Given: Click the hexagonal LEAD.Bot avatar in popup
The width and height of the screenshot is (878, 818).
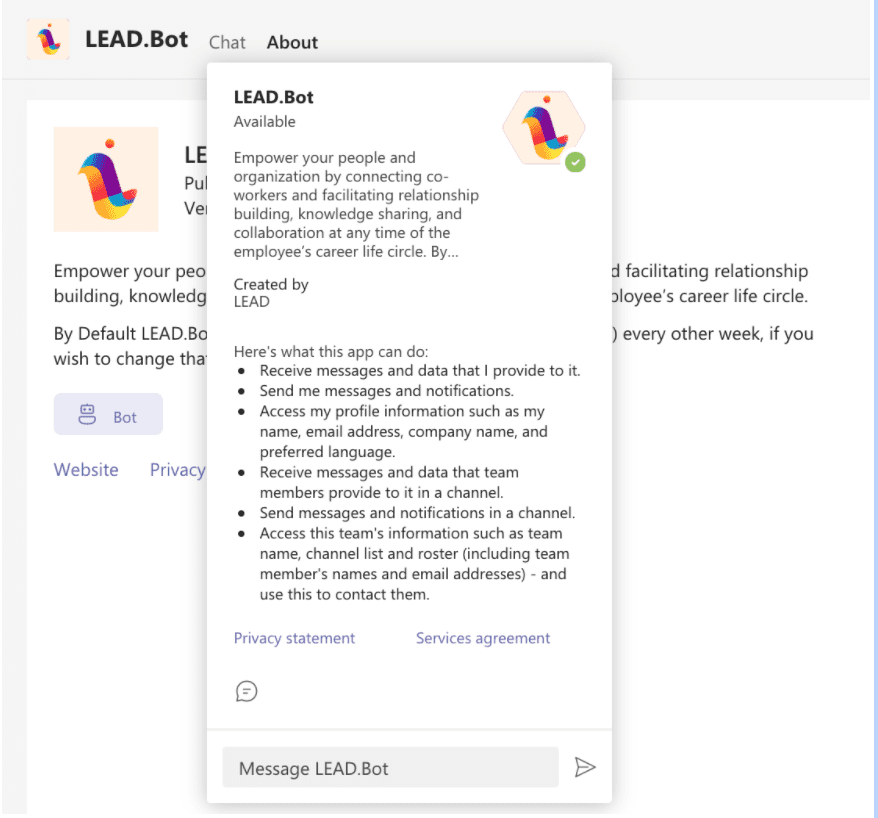Looking at the screenshot, I should 543,127.
